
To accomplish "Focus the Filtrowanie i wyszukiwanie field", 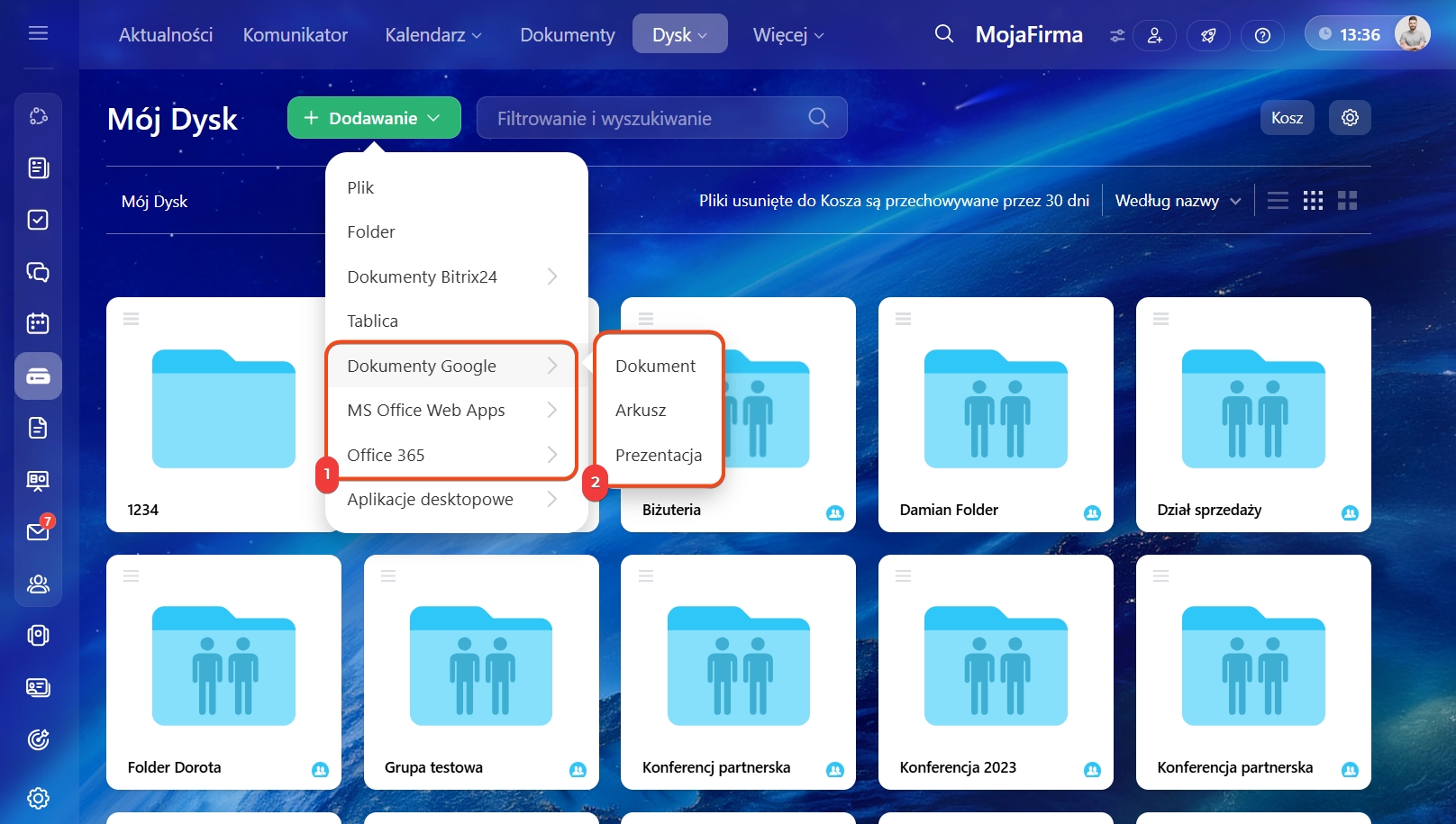I will [662, 118].
